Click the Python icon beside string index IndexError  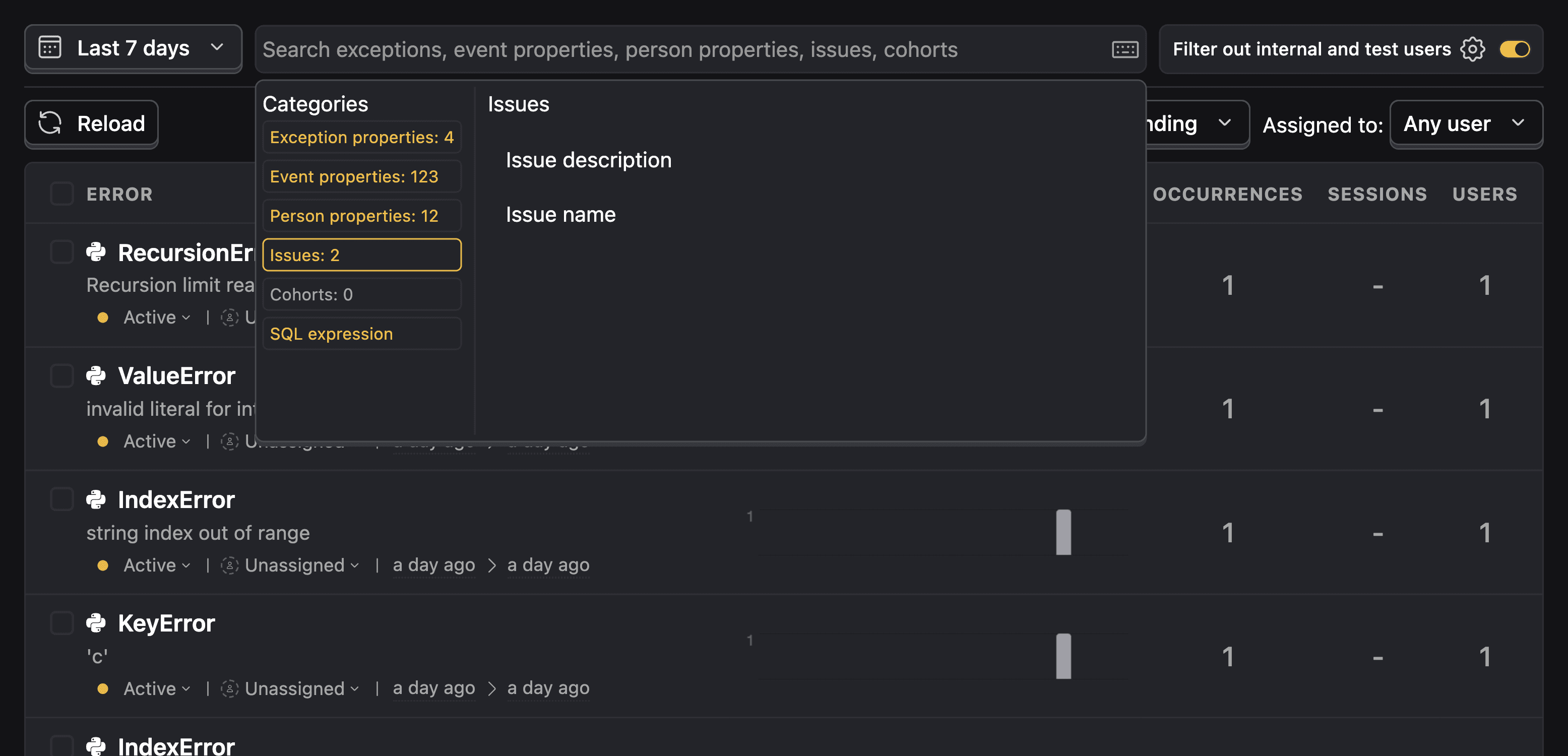pyautogui.click(x=96, y=499)
